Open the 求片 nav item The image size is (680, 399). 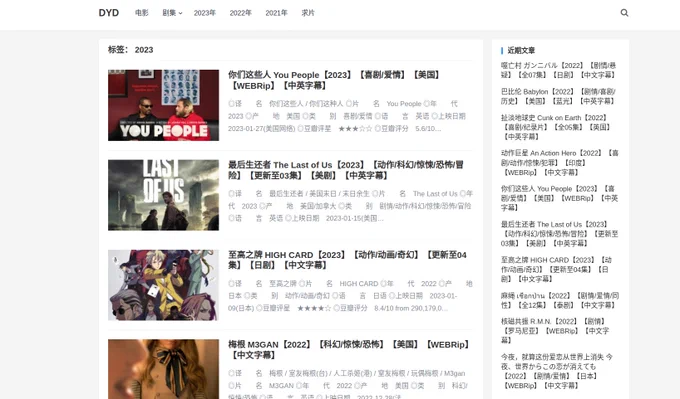[308, 13]
